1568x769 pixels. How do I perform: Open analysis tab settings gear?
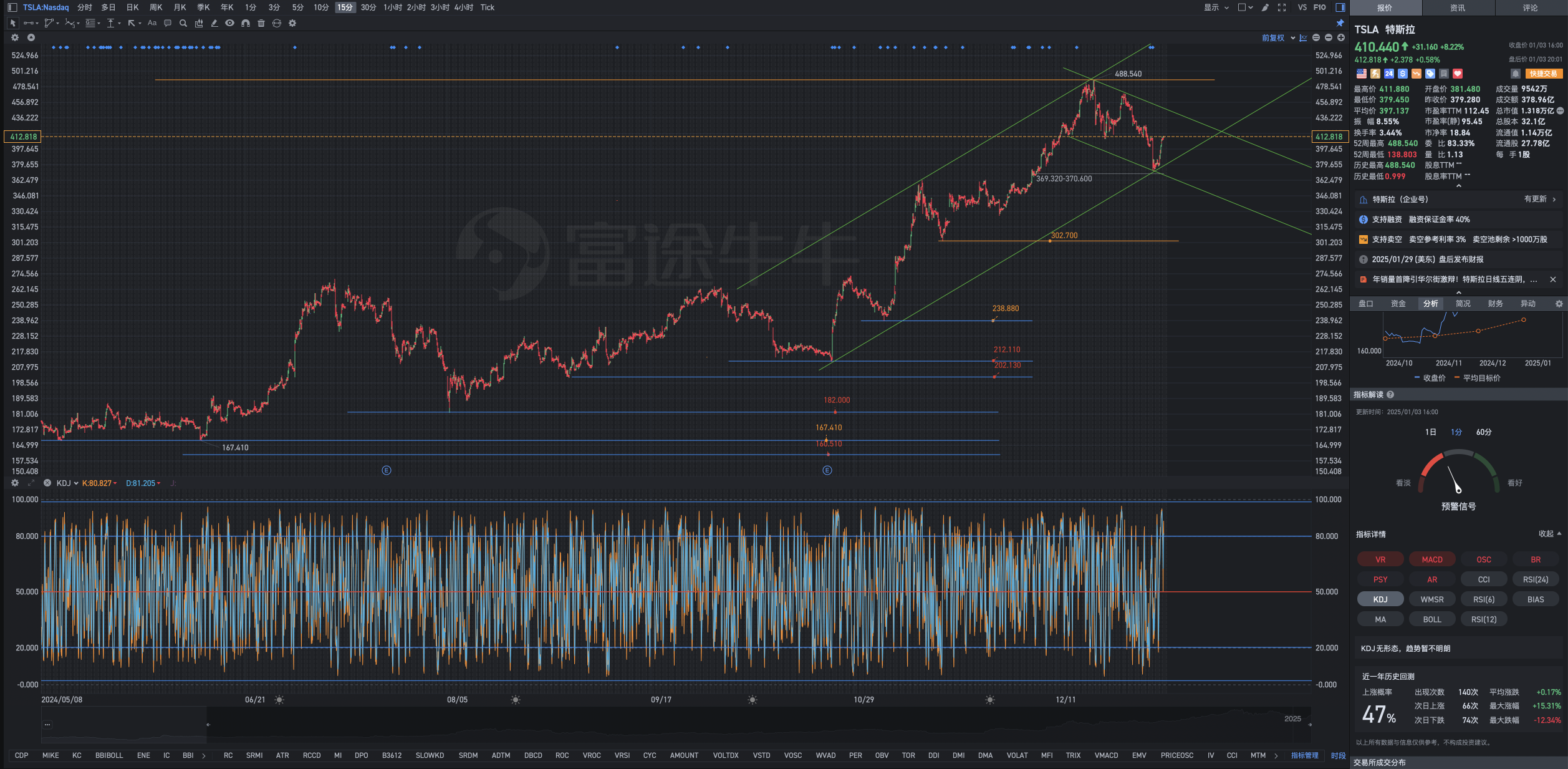[x=1559, y=304]
